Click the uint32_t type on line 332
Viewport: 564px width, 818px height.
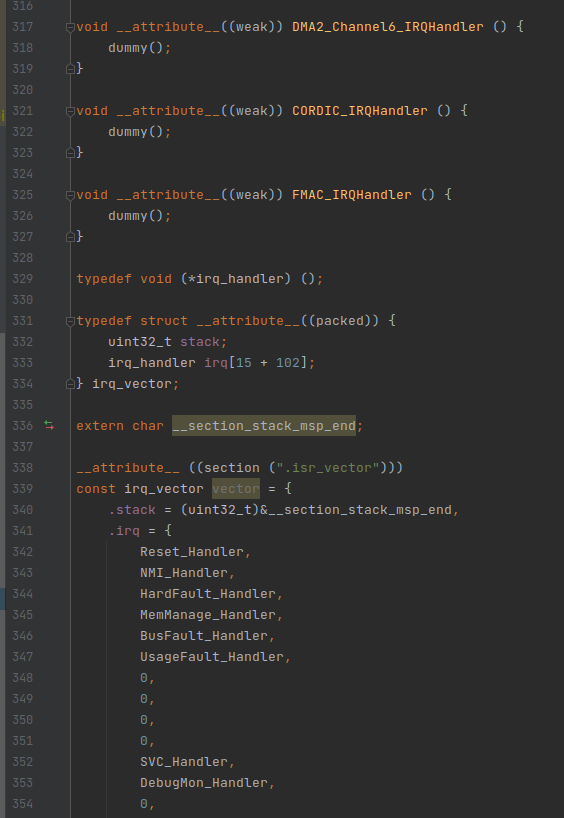coord(140,342)
